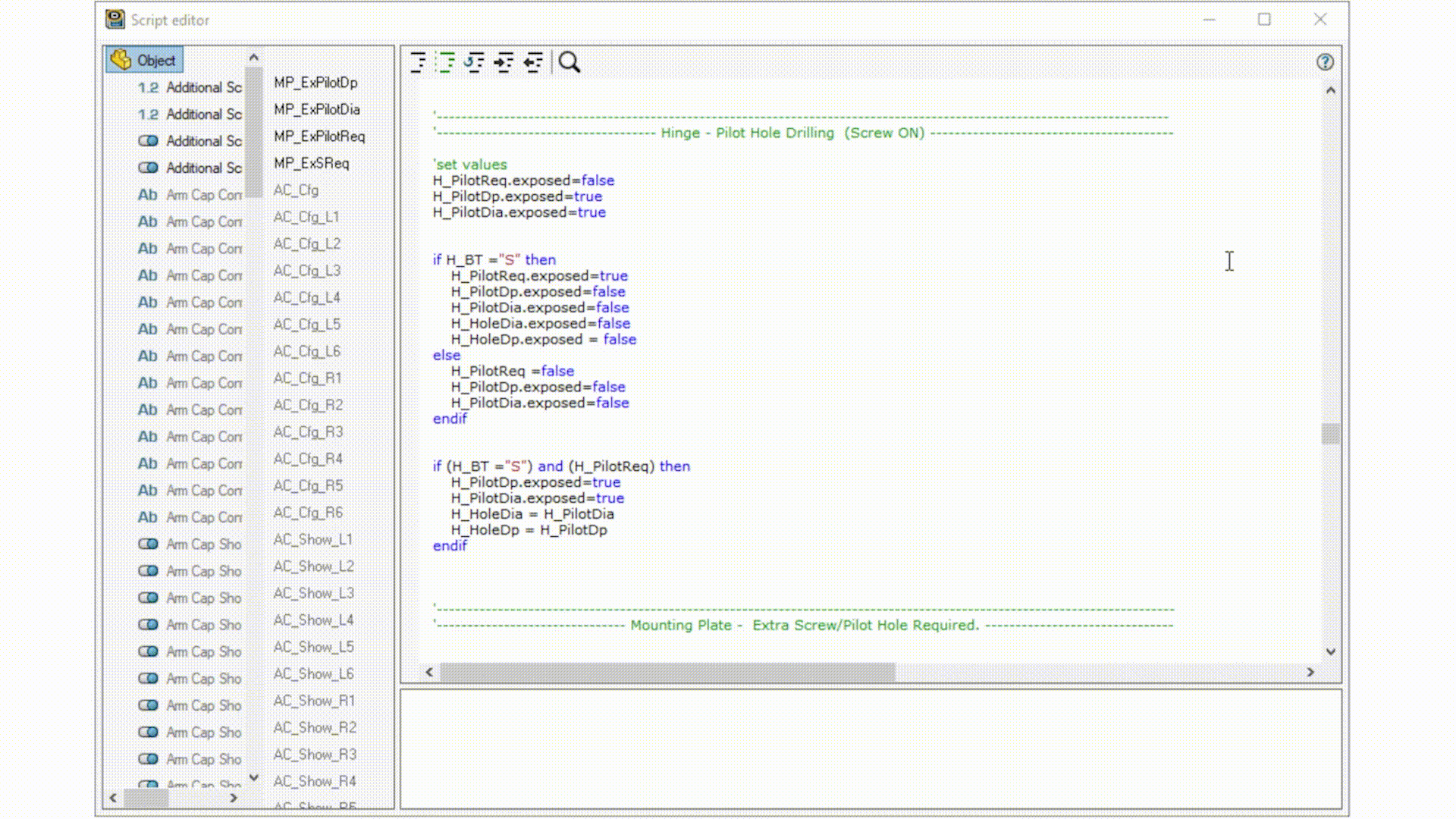
Task: Select AC_Cfg_R5 in the object list
Action: pyautogui.click(x=308, y=486)
